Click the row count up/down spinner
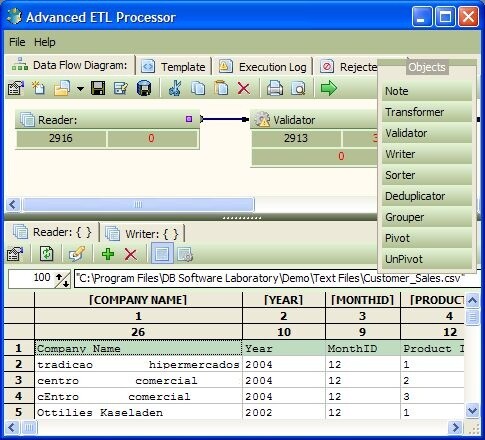Viewport: 485px width, 440px height. point(62,280)
